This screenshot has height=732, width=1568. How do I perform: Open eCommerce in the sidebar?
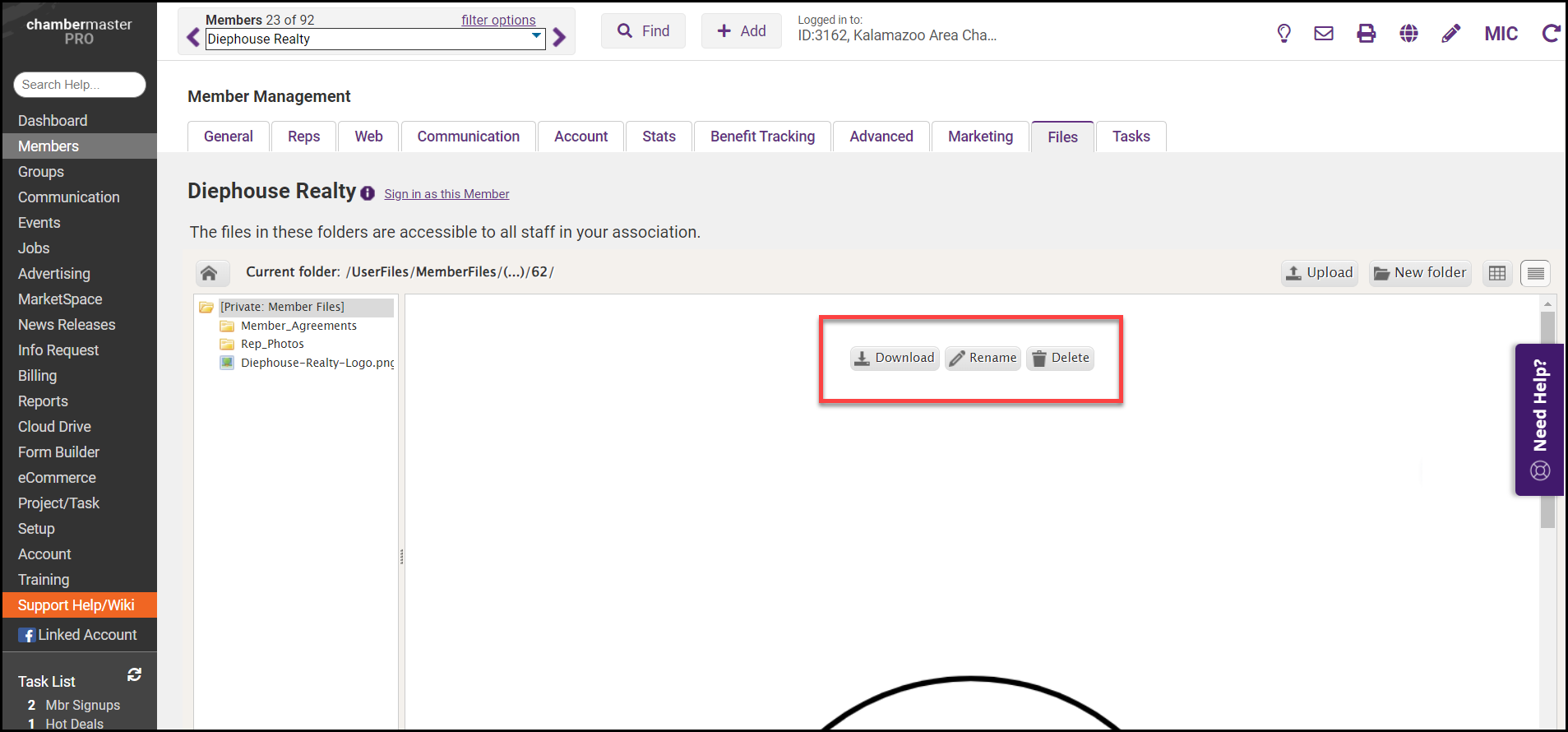click(80, 478)
